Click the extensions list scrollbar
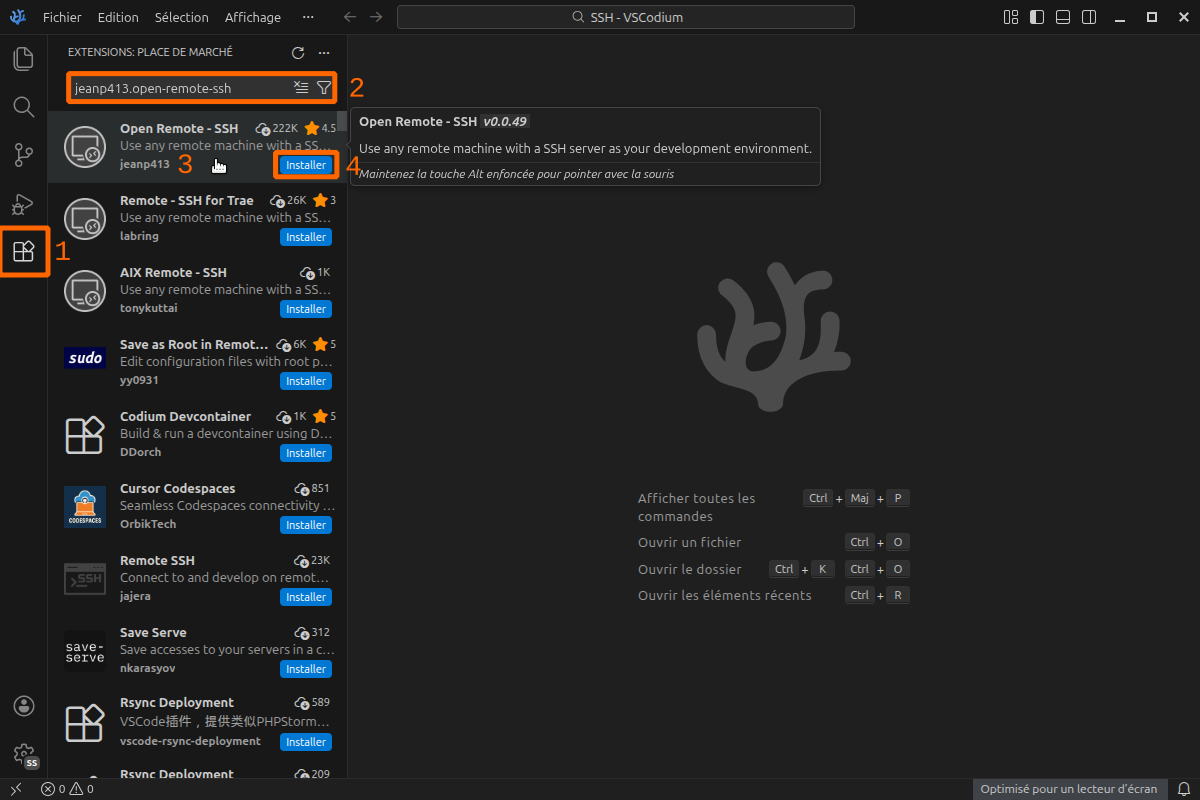 342,122
